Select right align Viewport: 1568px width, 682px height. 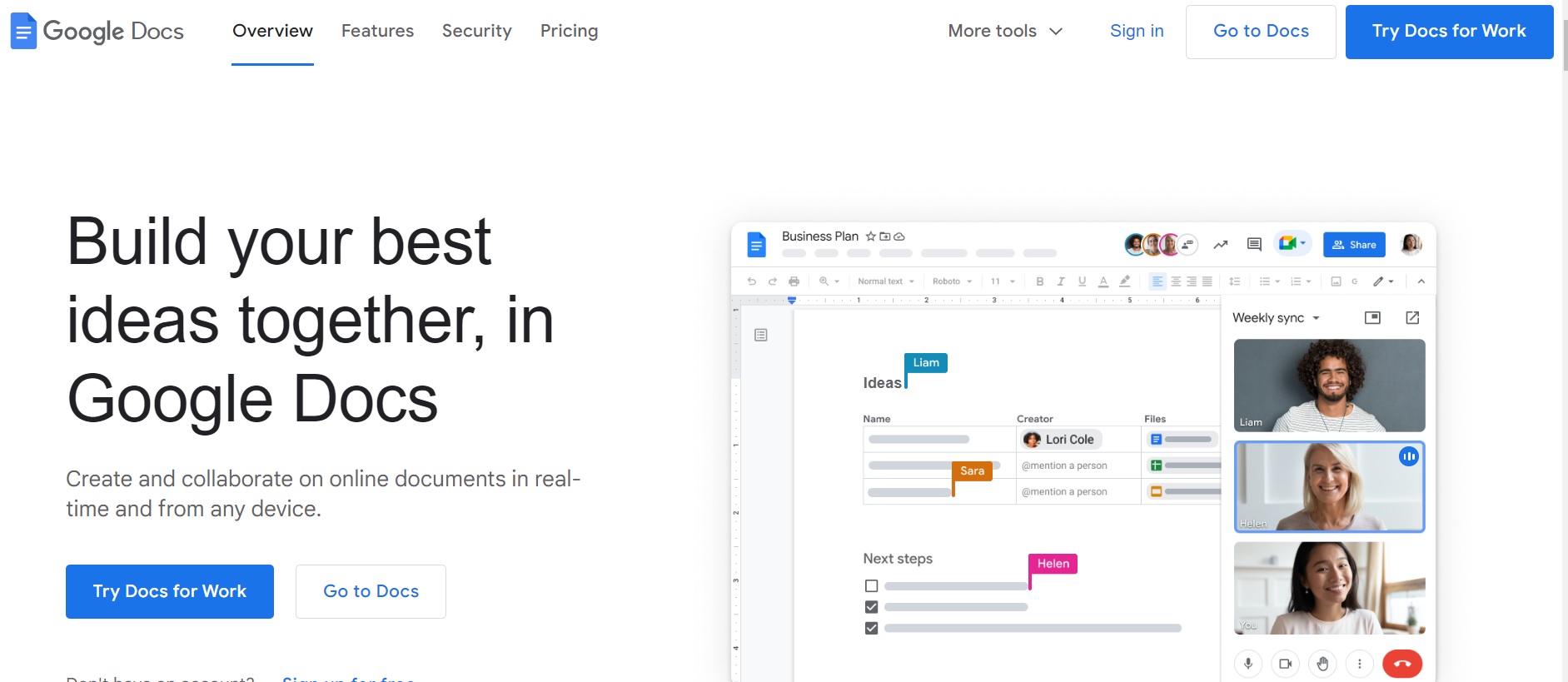(1192, 281)
